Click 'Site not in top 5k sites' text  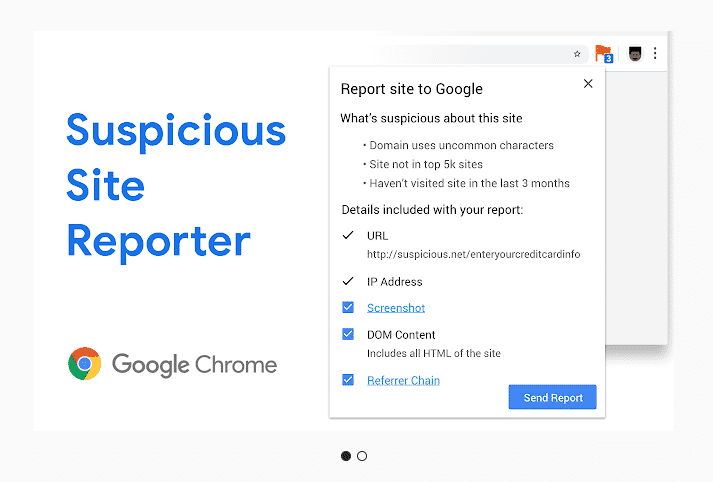pyautogui.click(x=426, y=164)
